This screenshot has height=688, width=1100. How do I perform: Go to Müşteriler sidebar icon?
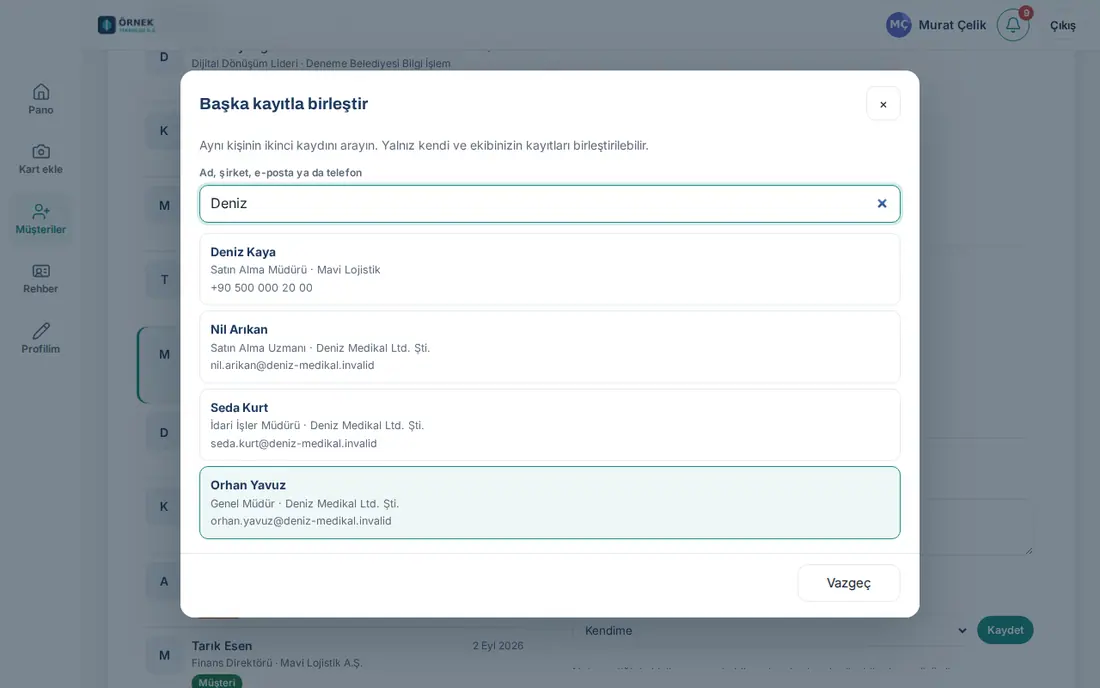point(41,211)
